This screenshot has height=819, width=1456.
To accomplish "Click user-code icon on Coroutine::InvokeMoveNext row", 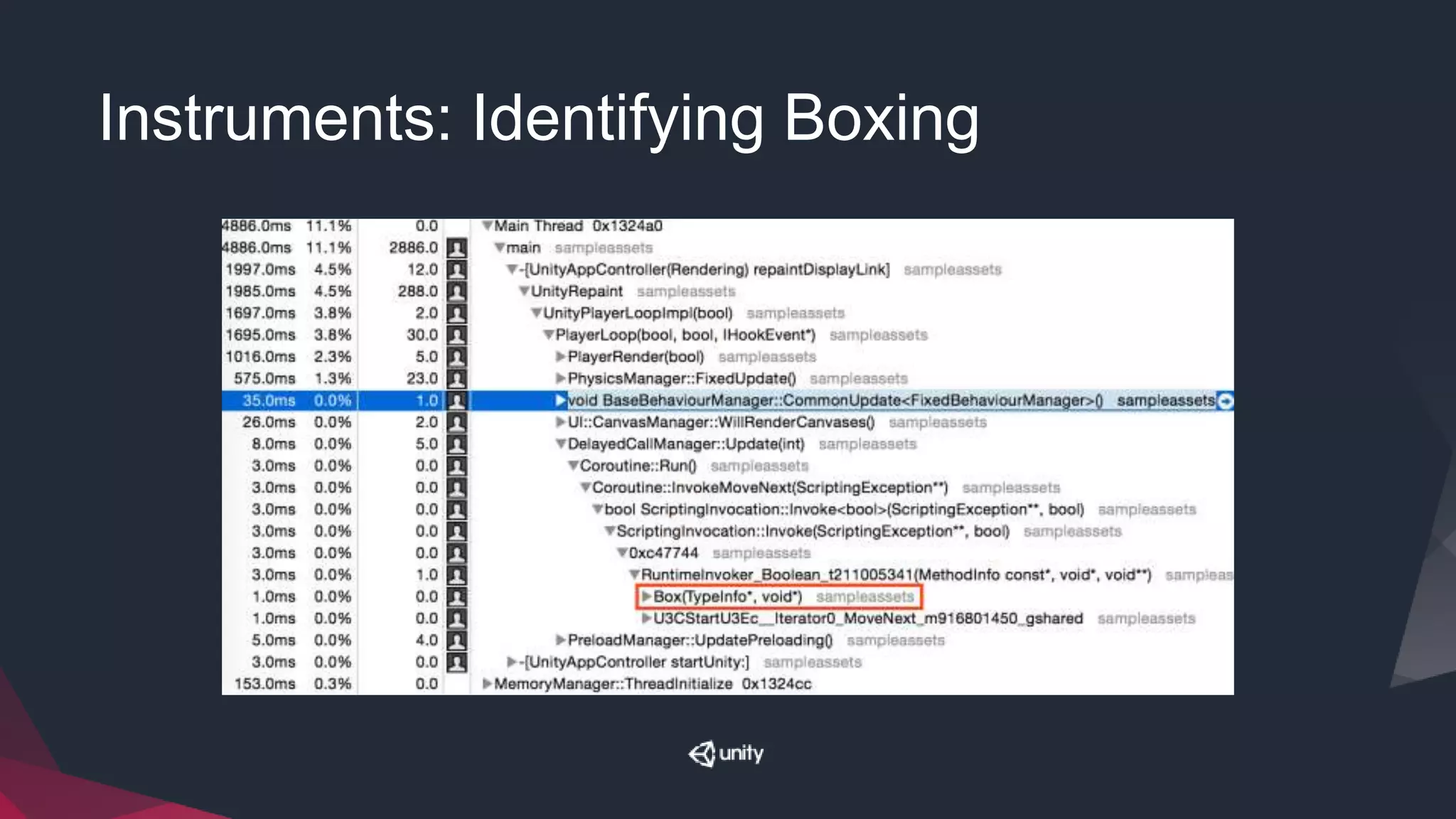I will coord(457,488).
